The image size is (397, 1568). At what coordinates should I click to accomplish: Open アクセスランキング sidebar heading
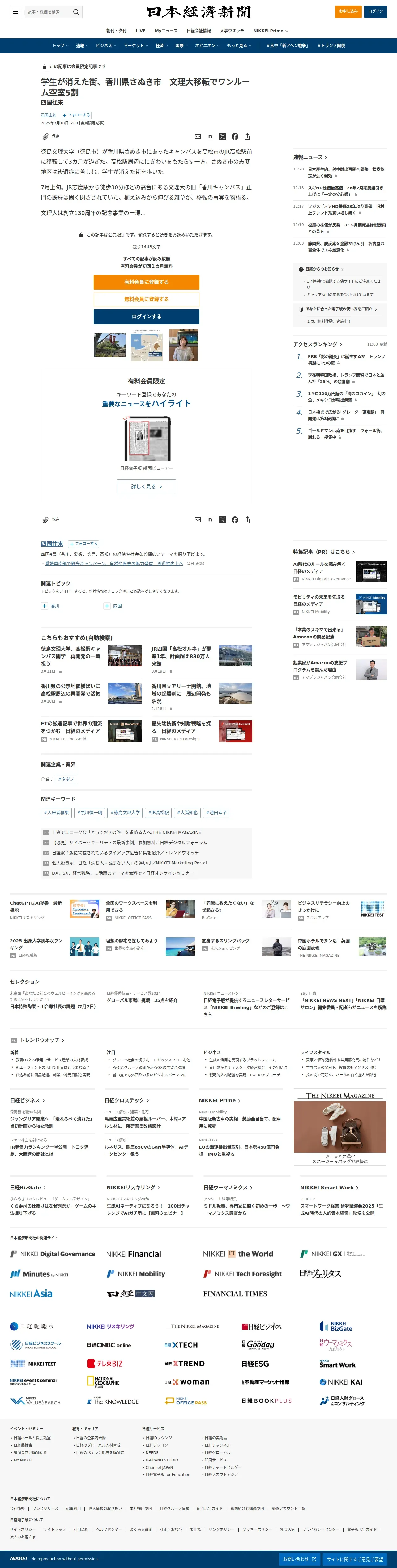tap(317, 344)
